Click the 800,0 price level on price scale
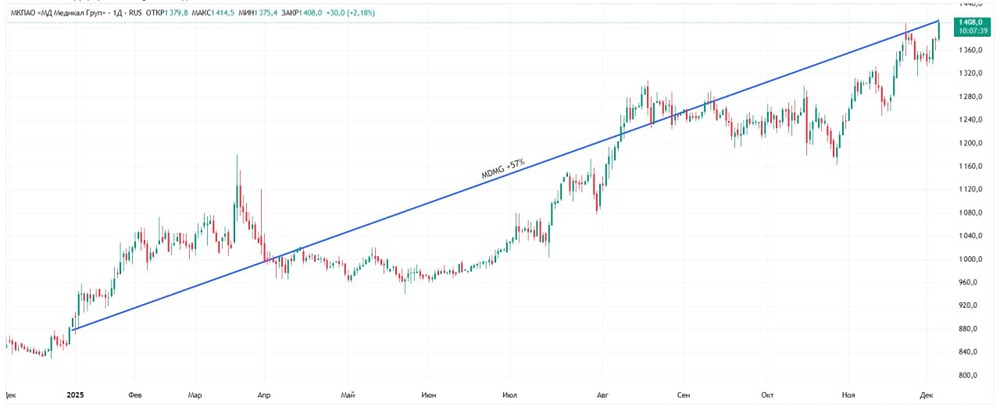The height and width of the screenshot is (414, 1000). [968, 376]
